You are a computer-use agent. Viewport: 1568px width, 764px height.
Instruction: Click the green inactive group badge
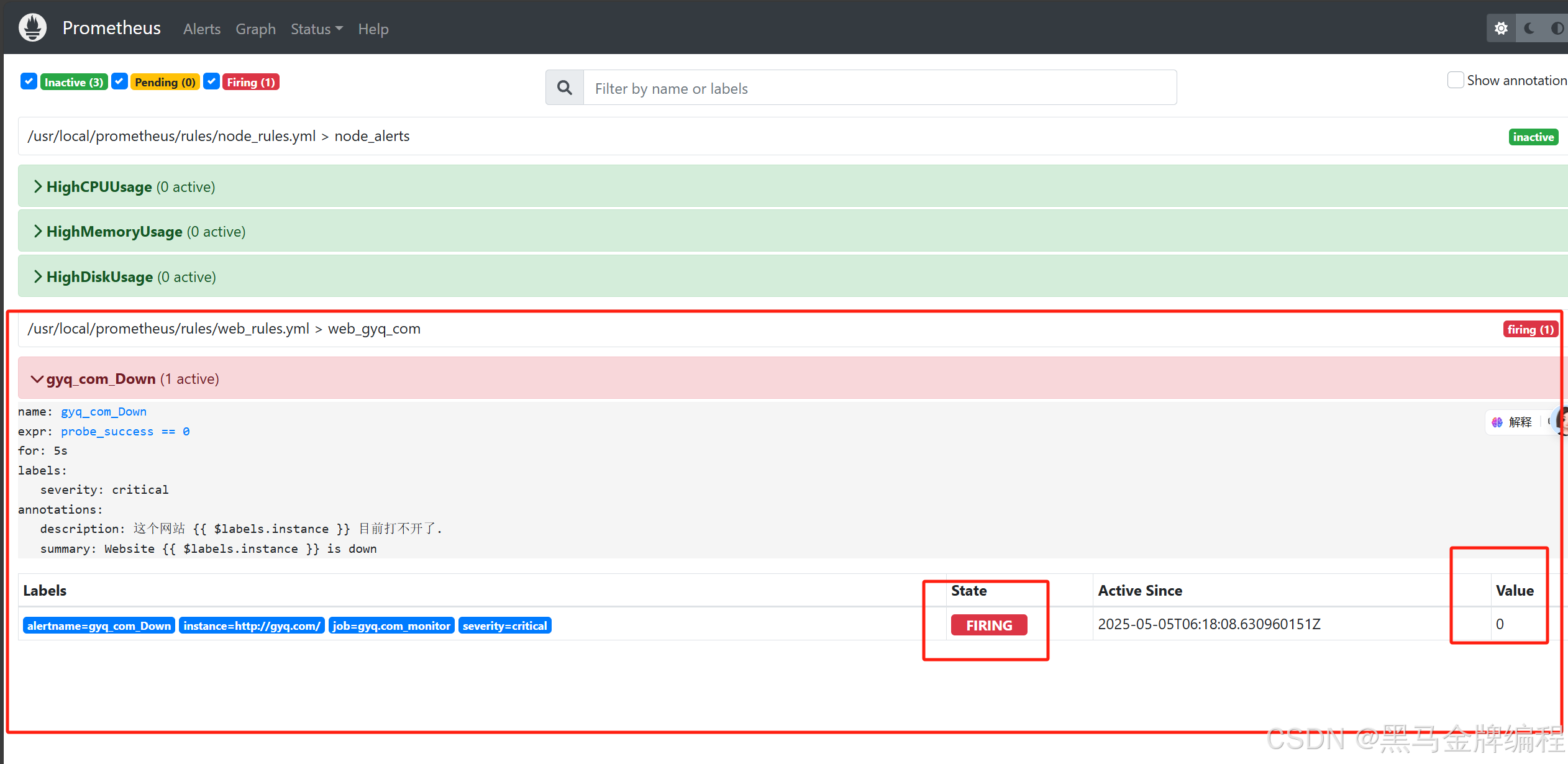(1533, 137)
